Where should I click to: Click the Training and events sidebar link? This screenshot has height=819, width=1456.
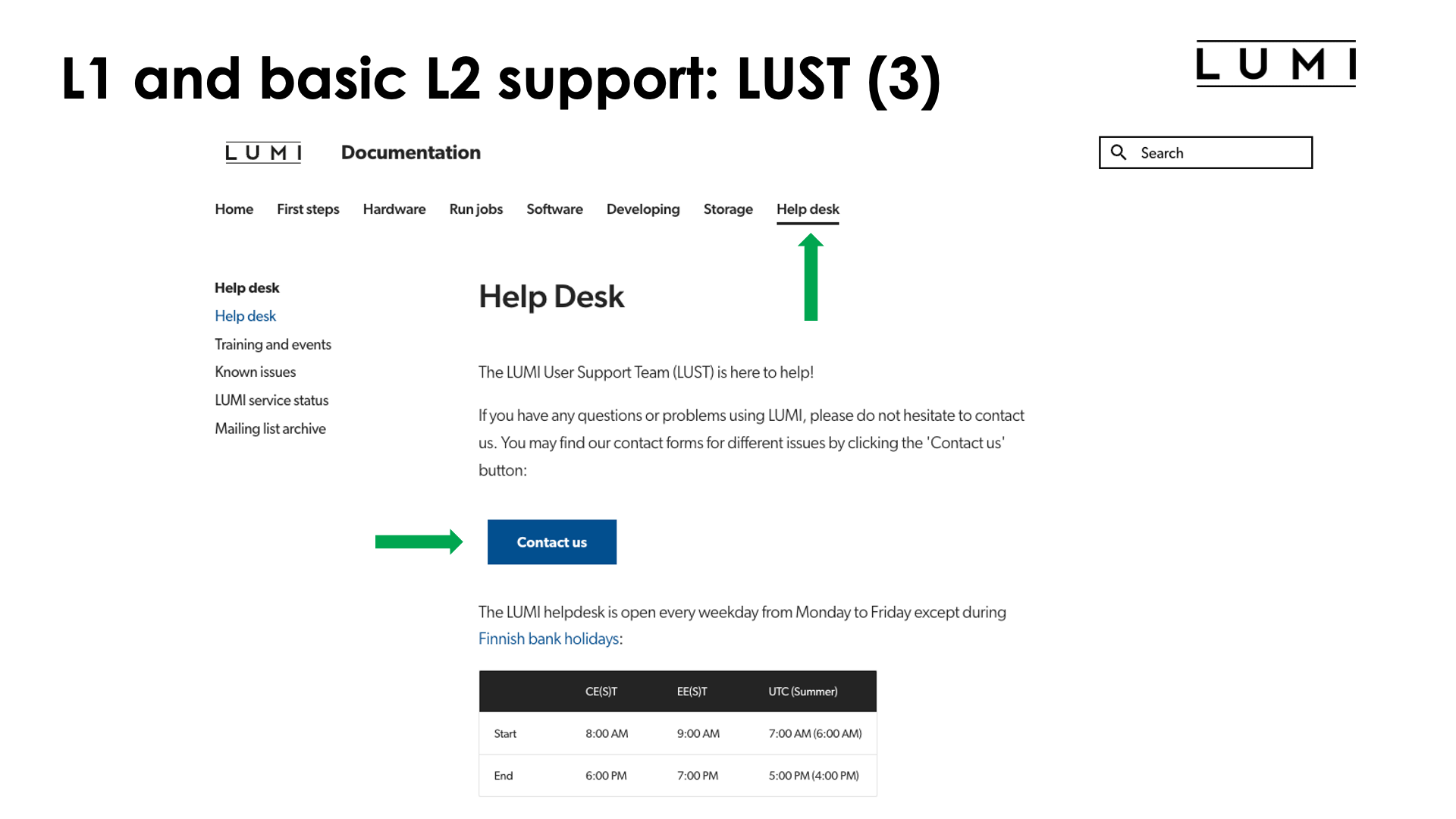(273, 344)
